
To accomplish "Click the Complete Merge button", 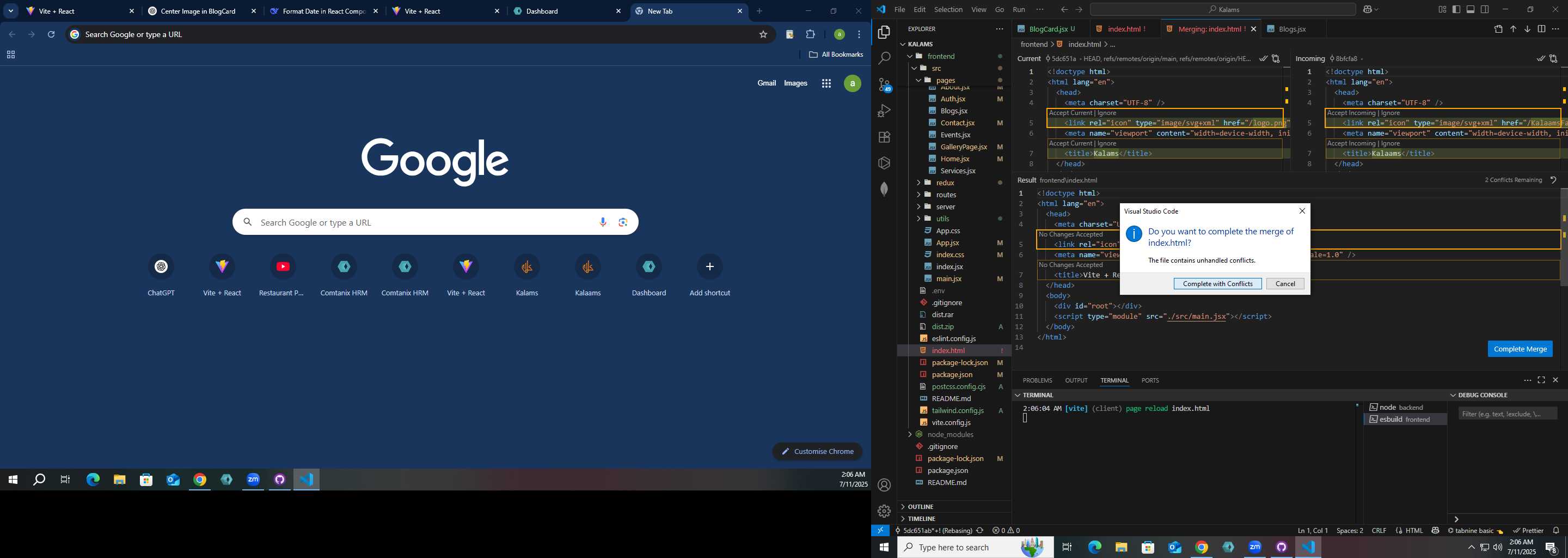I will pyautogui.click(x=1520, y=349).
